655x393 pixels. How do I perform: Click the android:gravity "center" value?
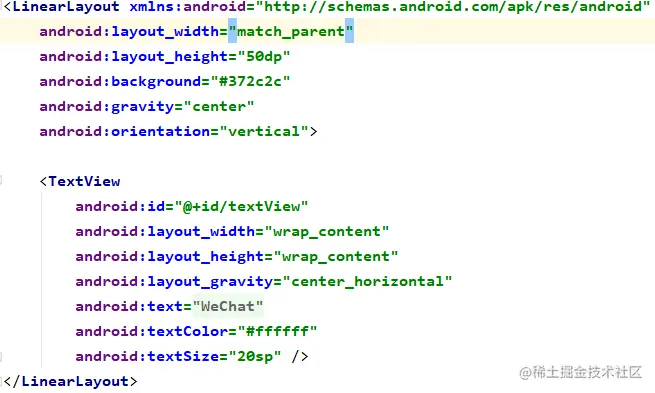(218, 106)
